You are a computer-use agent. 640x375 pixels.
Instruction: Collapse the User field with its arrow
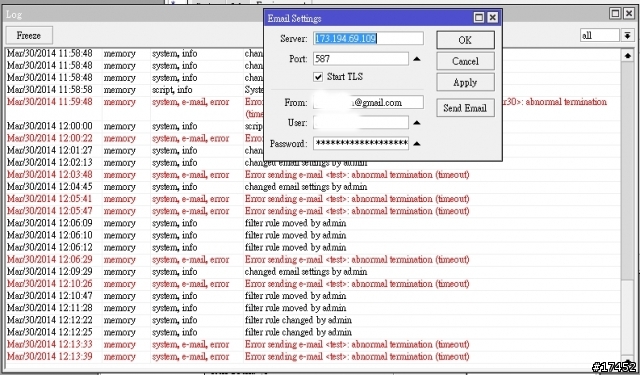417,123
